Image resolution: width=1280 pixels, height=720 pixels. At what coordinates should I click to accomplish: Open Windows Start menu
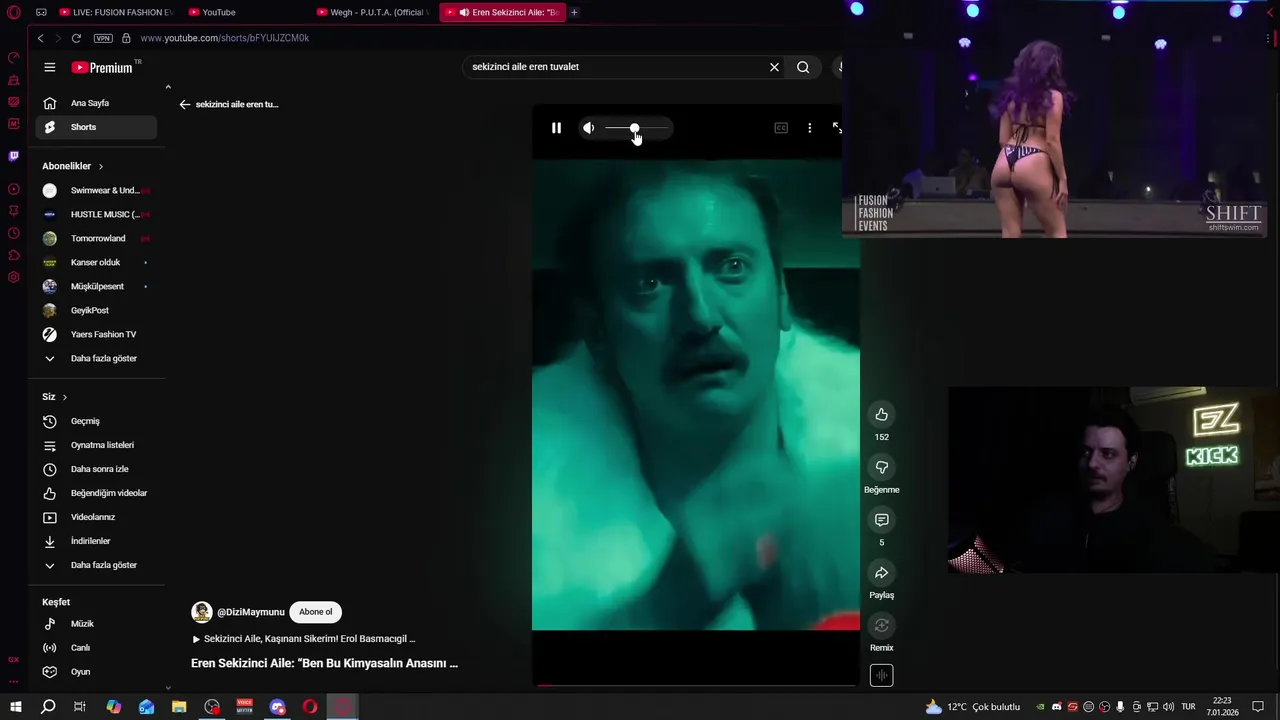click(16, 707)
